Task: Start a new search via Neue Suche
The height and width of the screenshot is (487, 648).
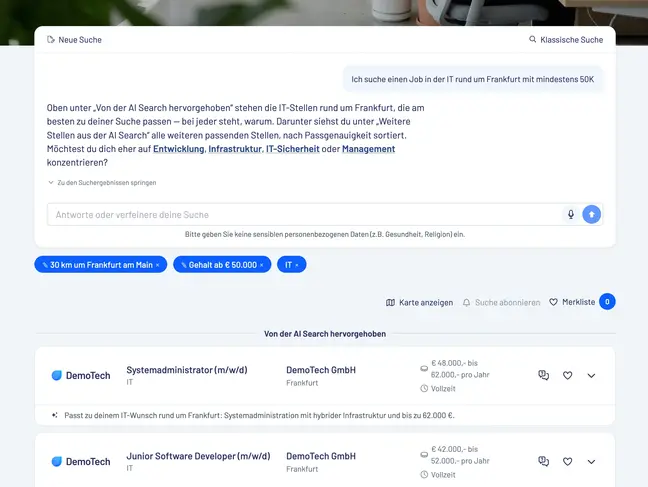Action: click(x=74, y=40)
